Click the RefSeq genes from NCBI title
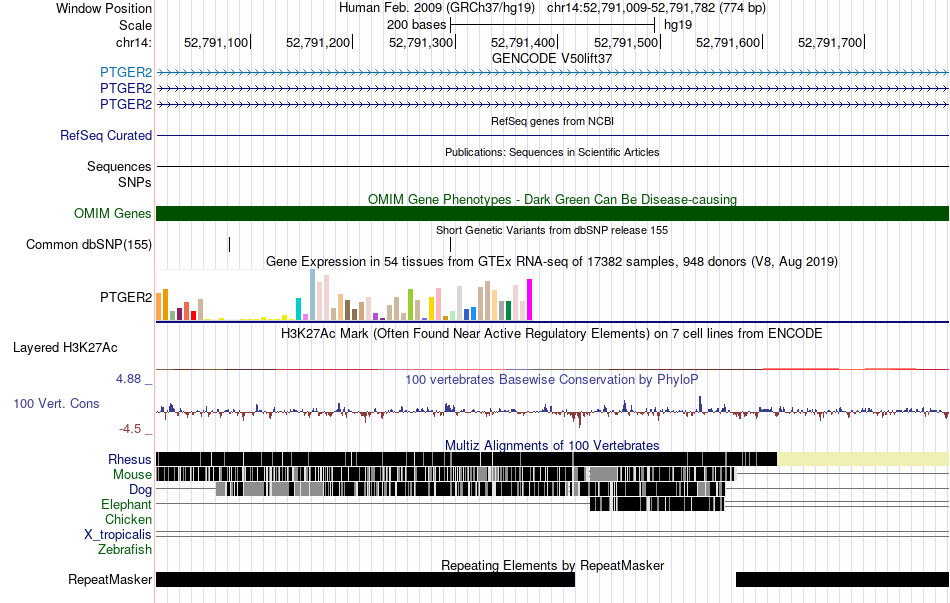Image resolution: width=950 pixels, height=603 pixels. pos(553,121)
